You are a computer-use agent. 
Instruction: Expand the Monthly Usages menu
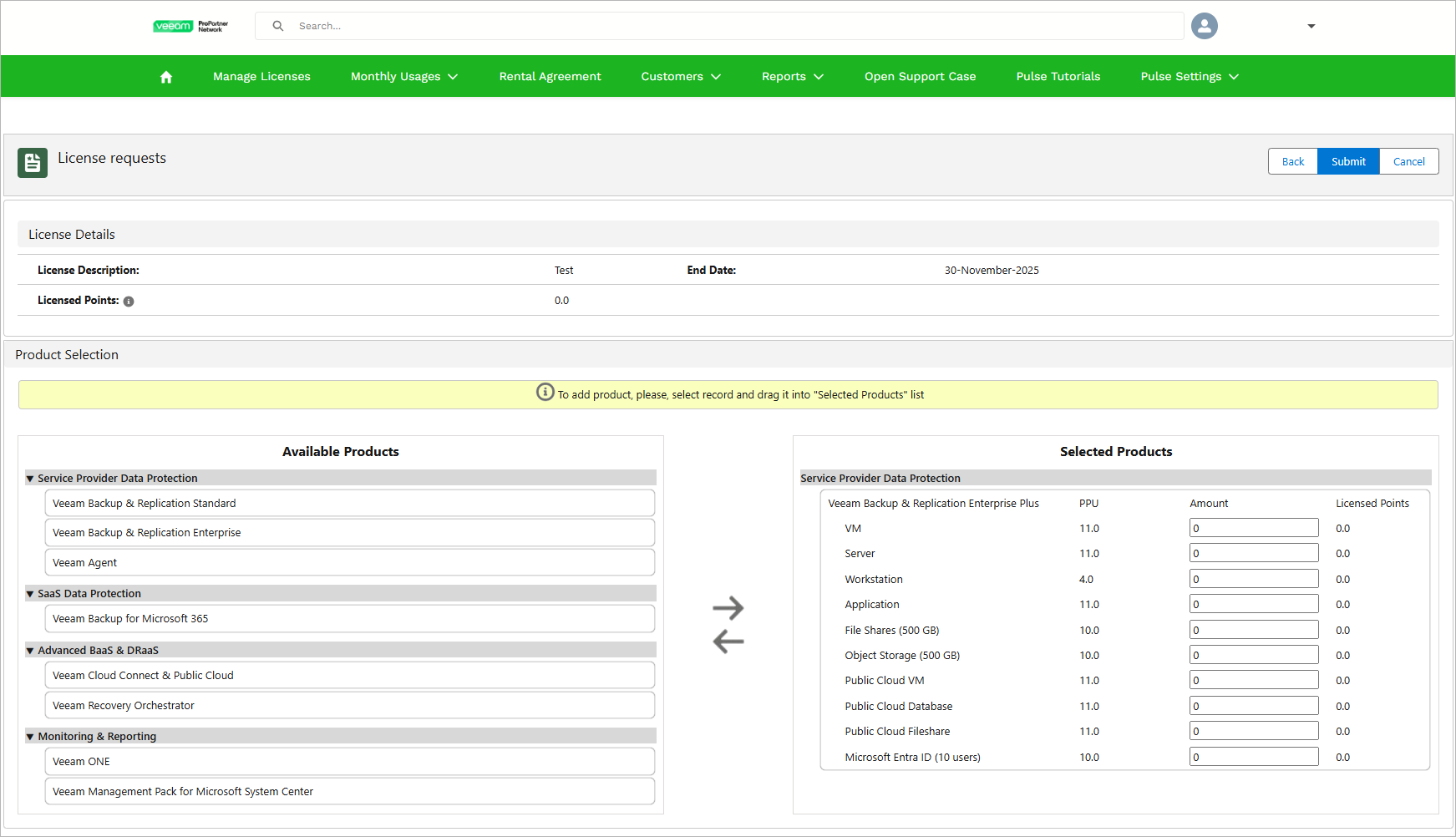[x=404, y=77]
